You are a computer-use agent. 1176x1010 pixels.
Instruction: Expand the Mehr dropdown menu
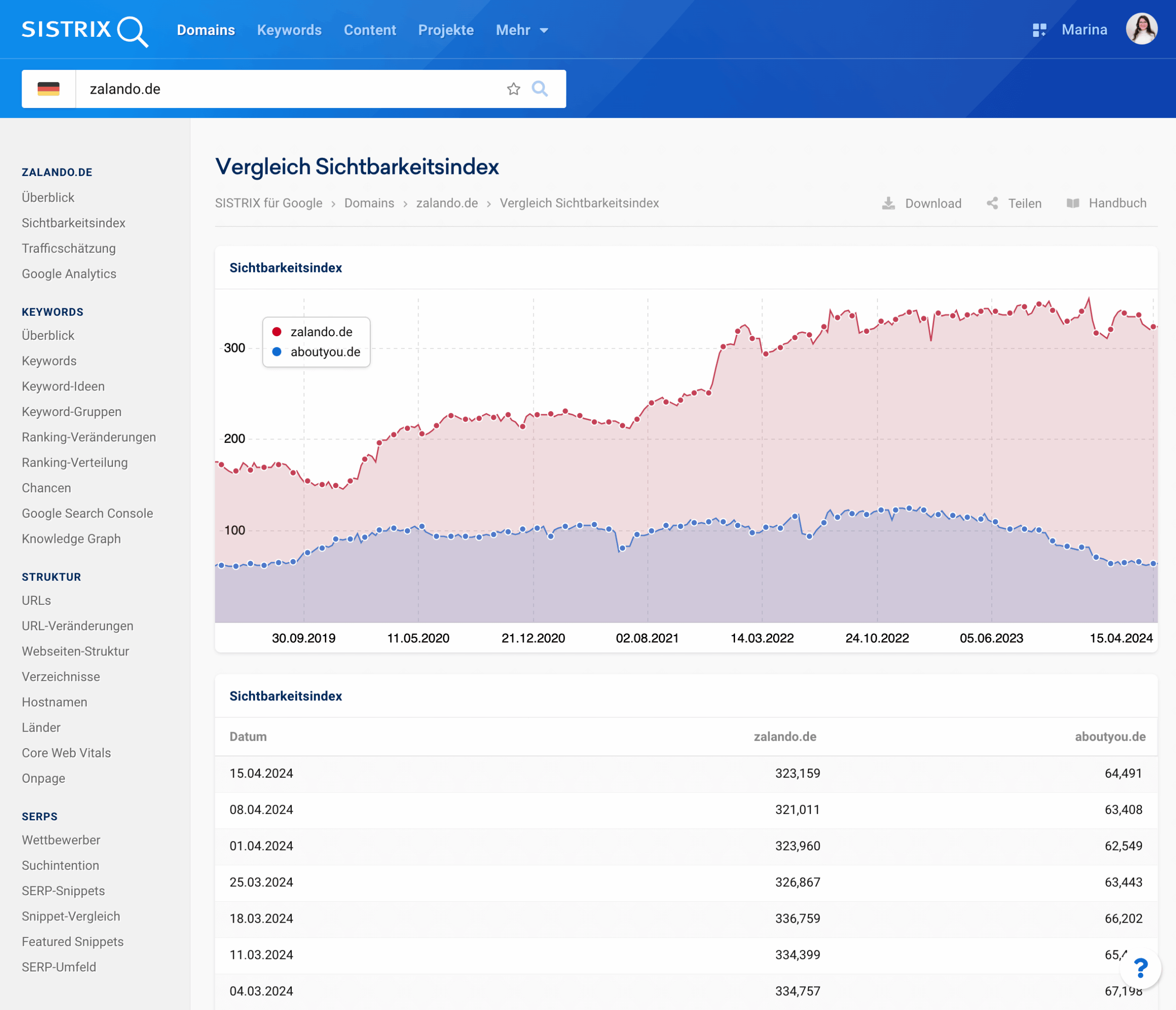(522, 30)
